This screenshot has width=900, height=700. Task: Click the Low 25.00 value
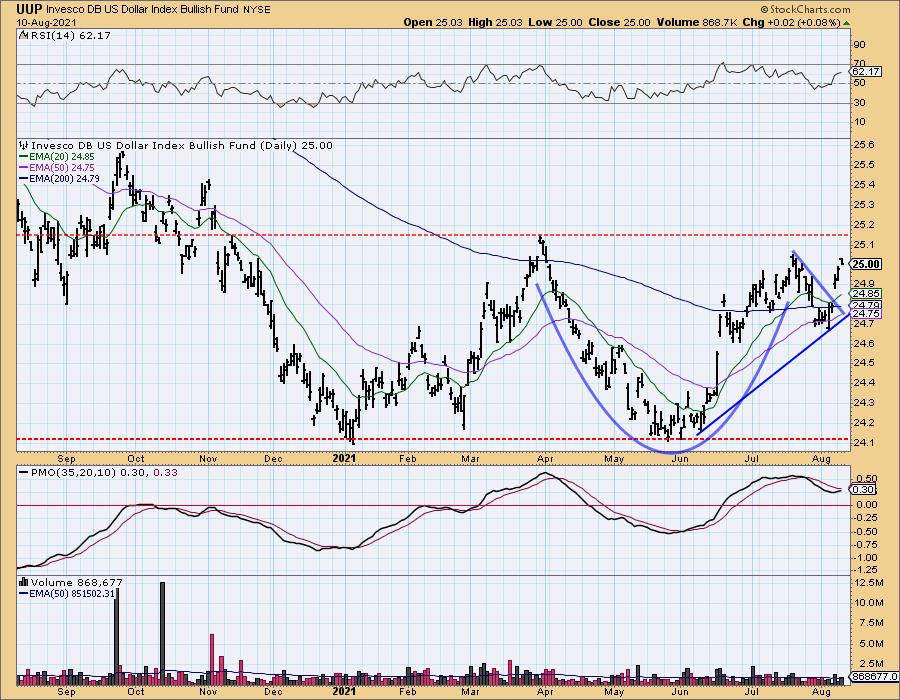tap(555, 22)
